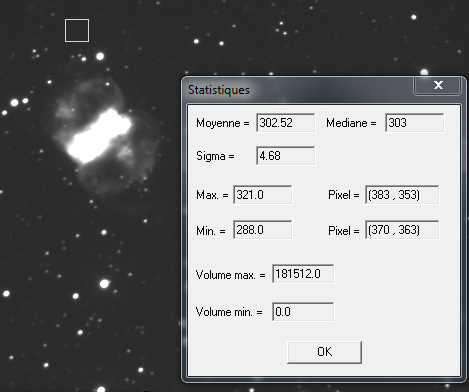Select the Mediane value field 303
Viewport: 469px width, 392px height.
click(414, 123)
